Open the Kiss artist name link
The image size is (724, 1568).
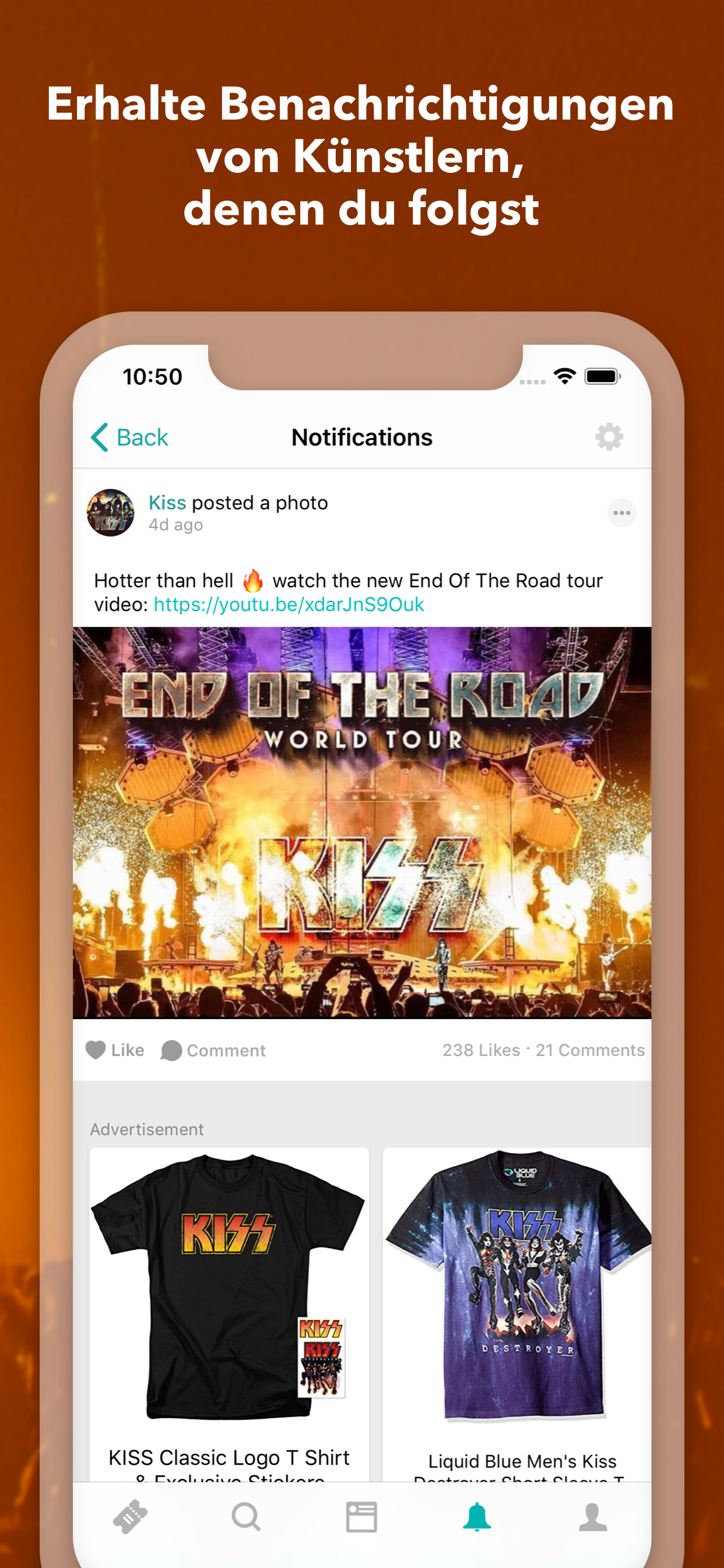click(167, 503)
